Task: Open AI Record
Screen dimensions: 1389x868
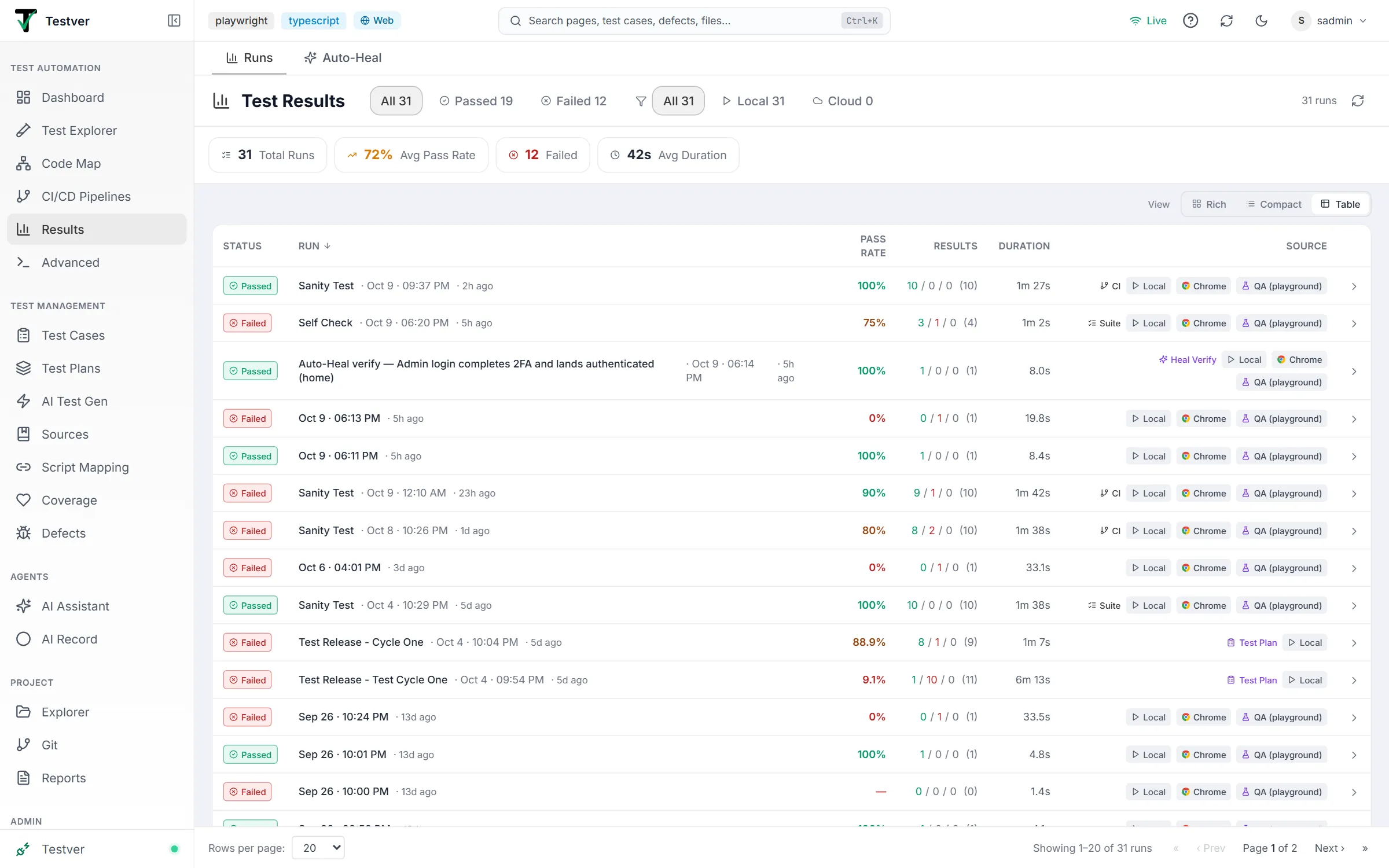Action: [x=97, y=639]
